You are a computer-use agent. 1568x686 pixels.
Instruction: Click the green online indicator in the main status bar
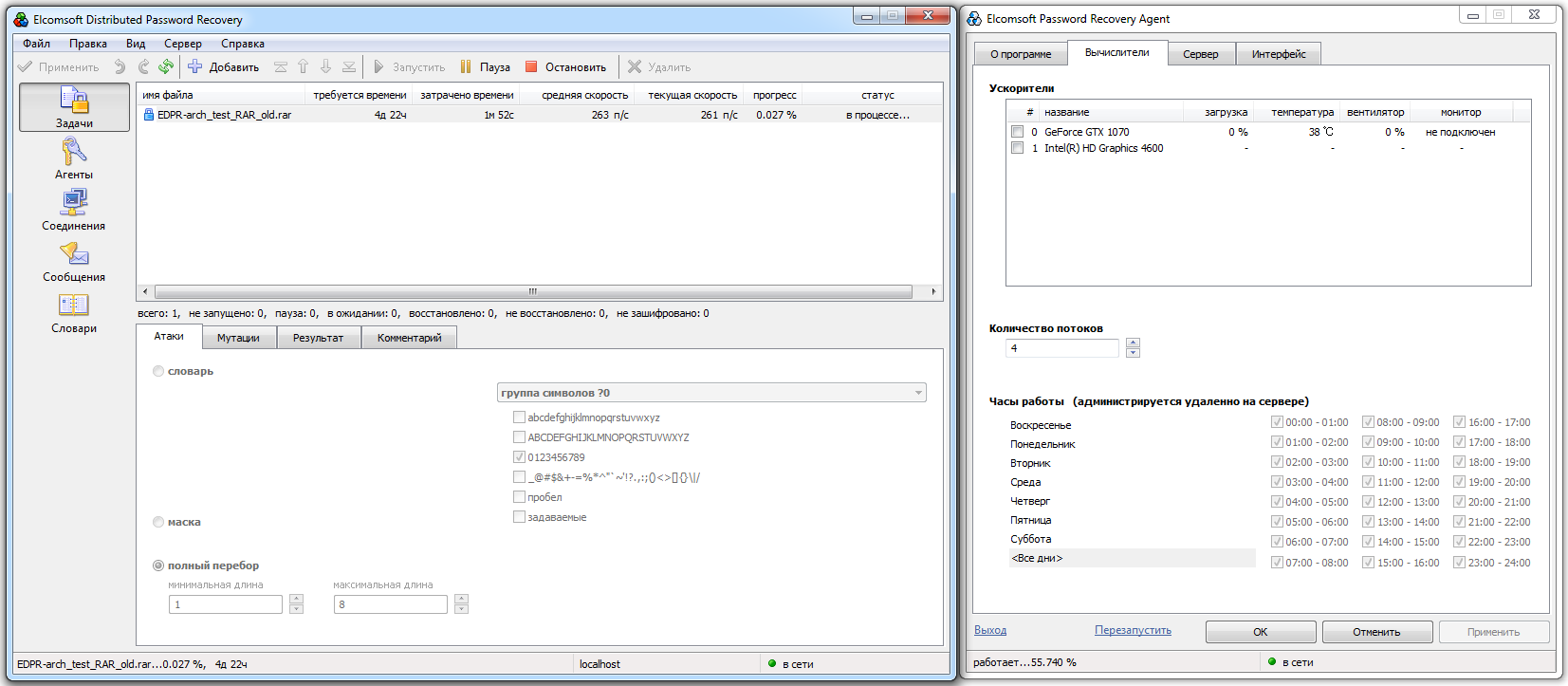click(772, 664)
